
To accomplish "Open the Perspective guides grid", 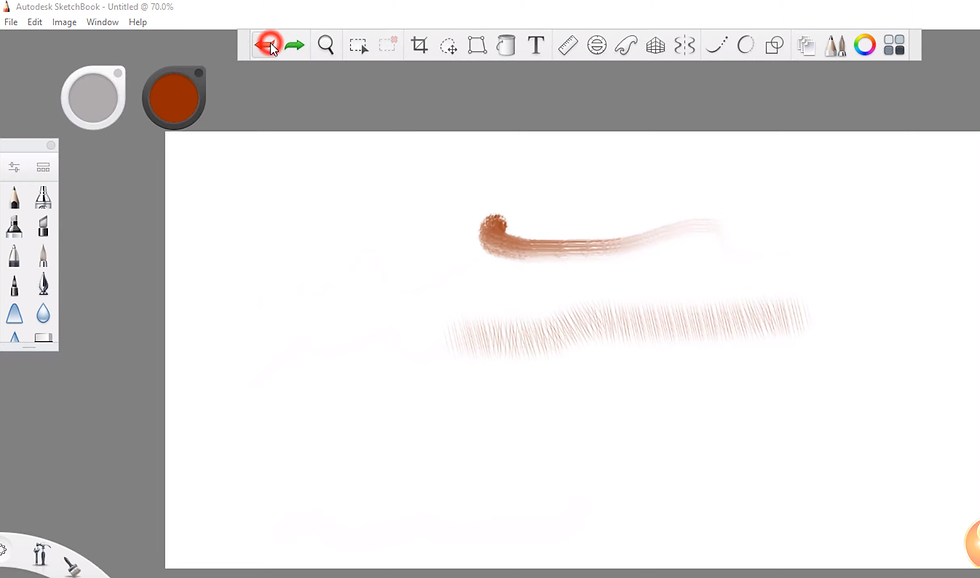I will click(656, 45).
